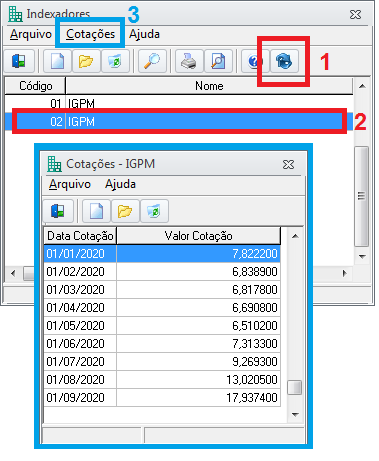Viewport: 379px width, 461px height.
Task: Click the Código column header
Action: (35, 86)
